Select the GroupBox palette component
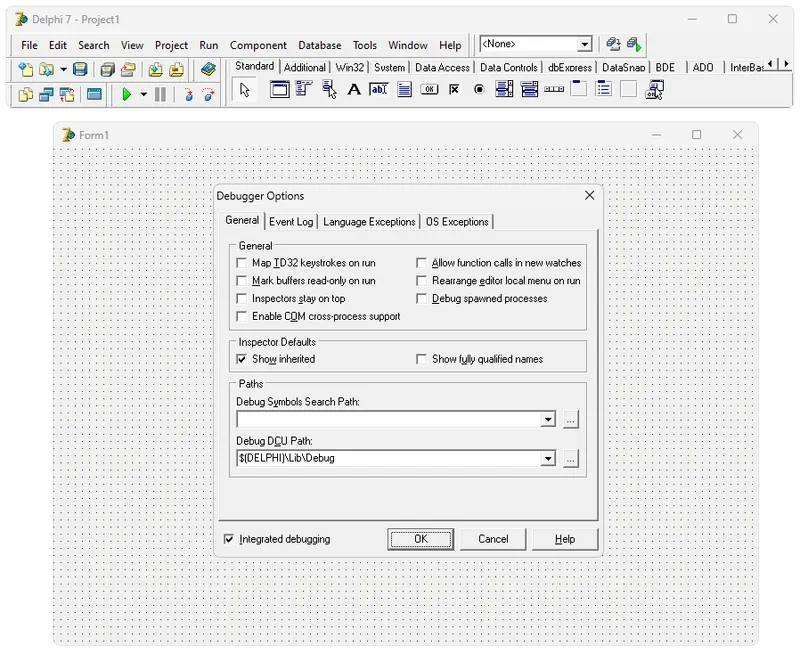The height and width of the screenshot is (654, 800). pyautogui.click(x=579, y=89)
